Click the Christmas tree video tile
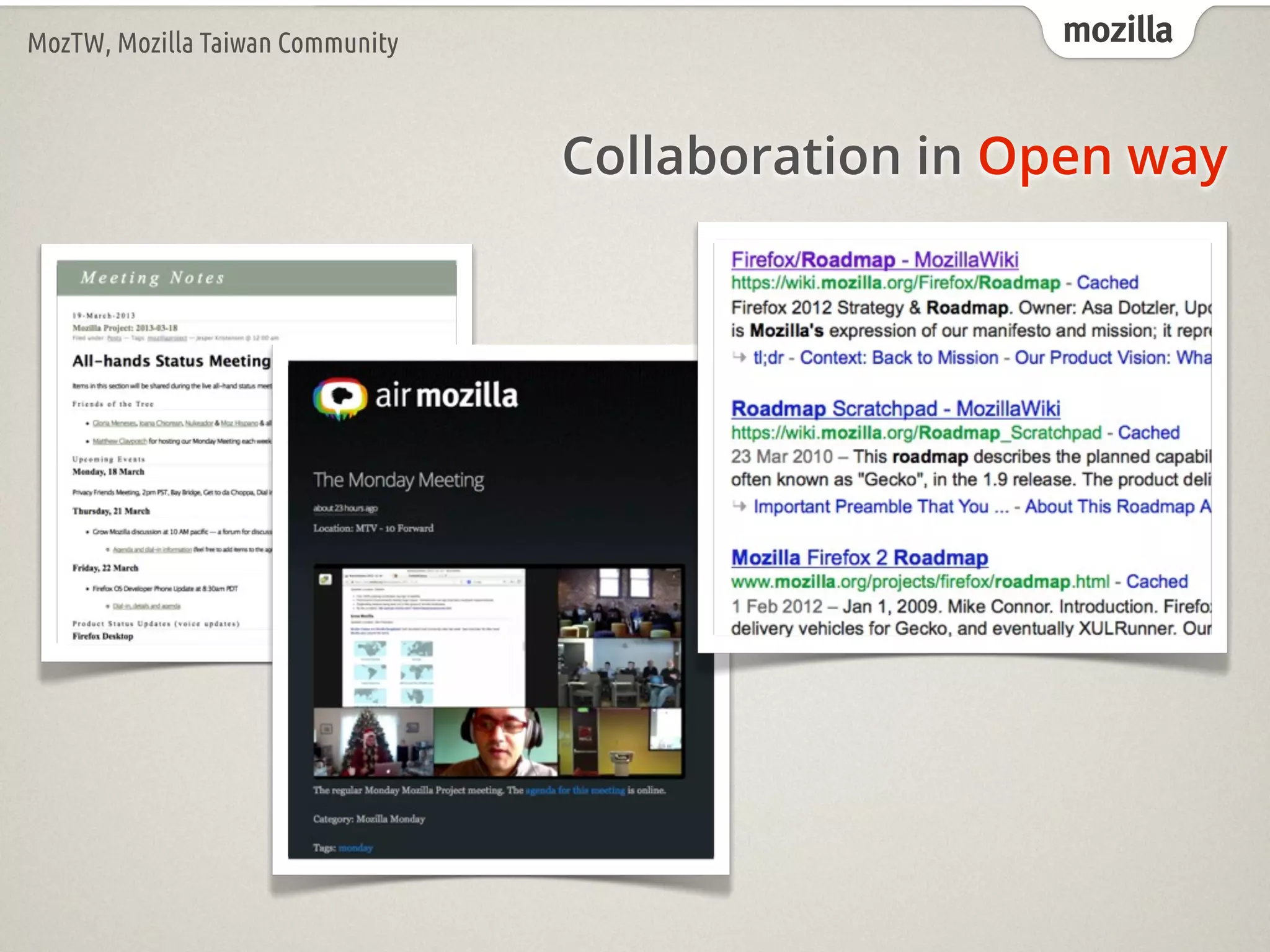This screenshot has height=952, width=1270. click(x=374, y=742)
